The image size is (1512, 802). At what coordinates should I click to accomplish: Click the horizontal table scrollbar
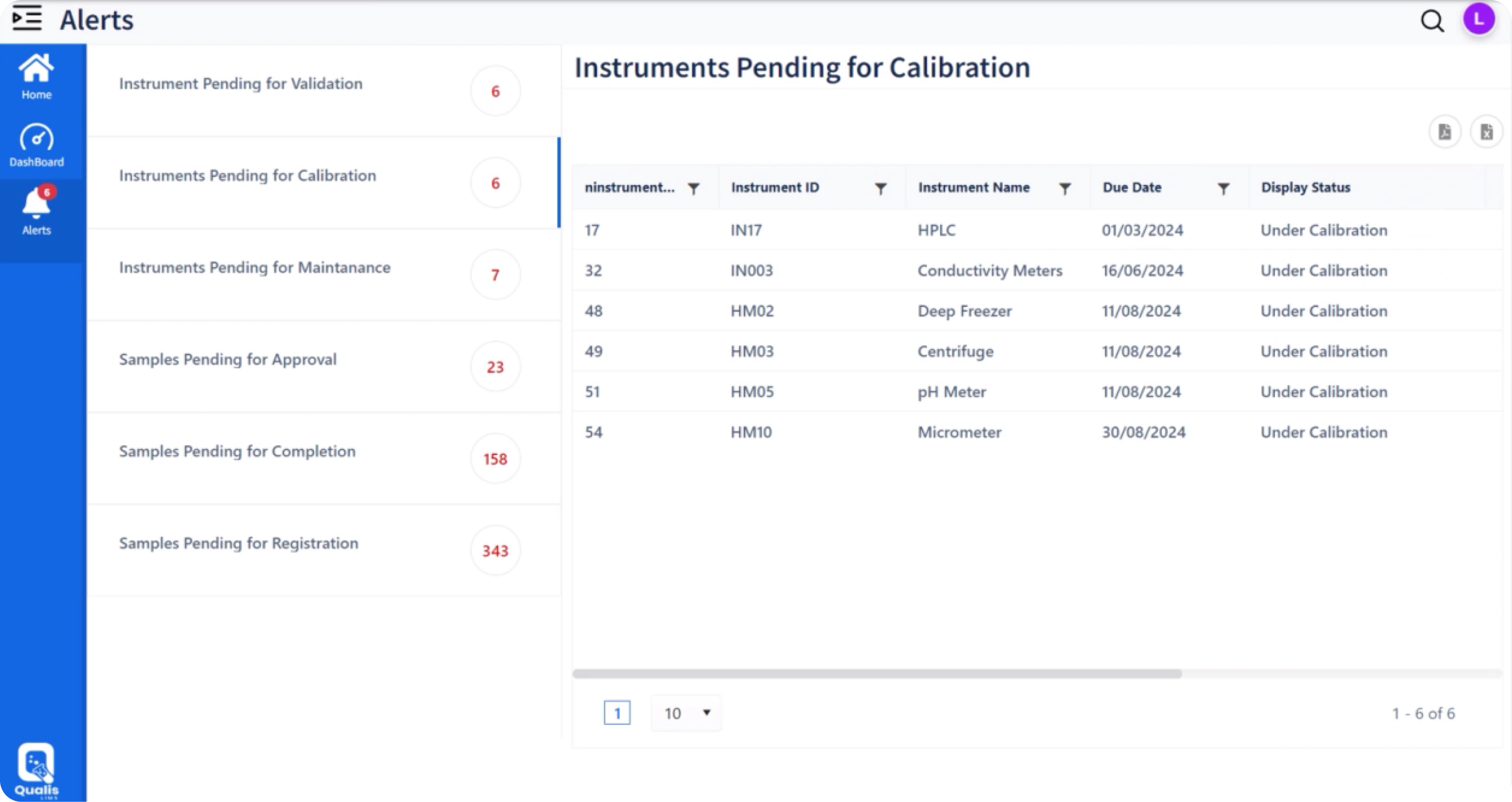[x=877, y=674]
